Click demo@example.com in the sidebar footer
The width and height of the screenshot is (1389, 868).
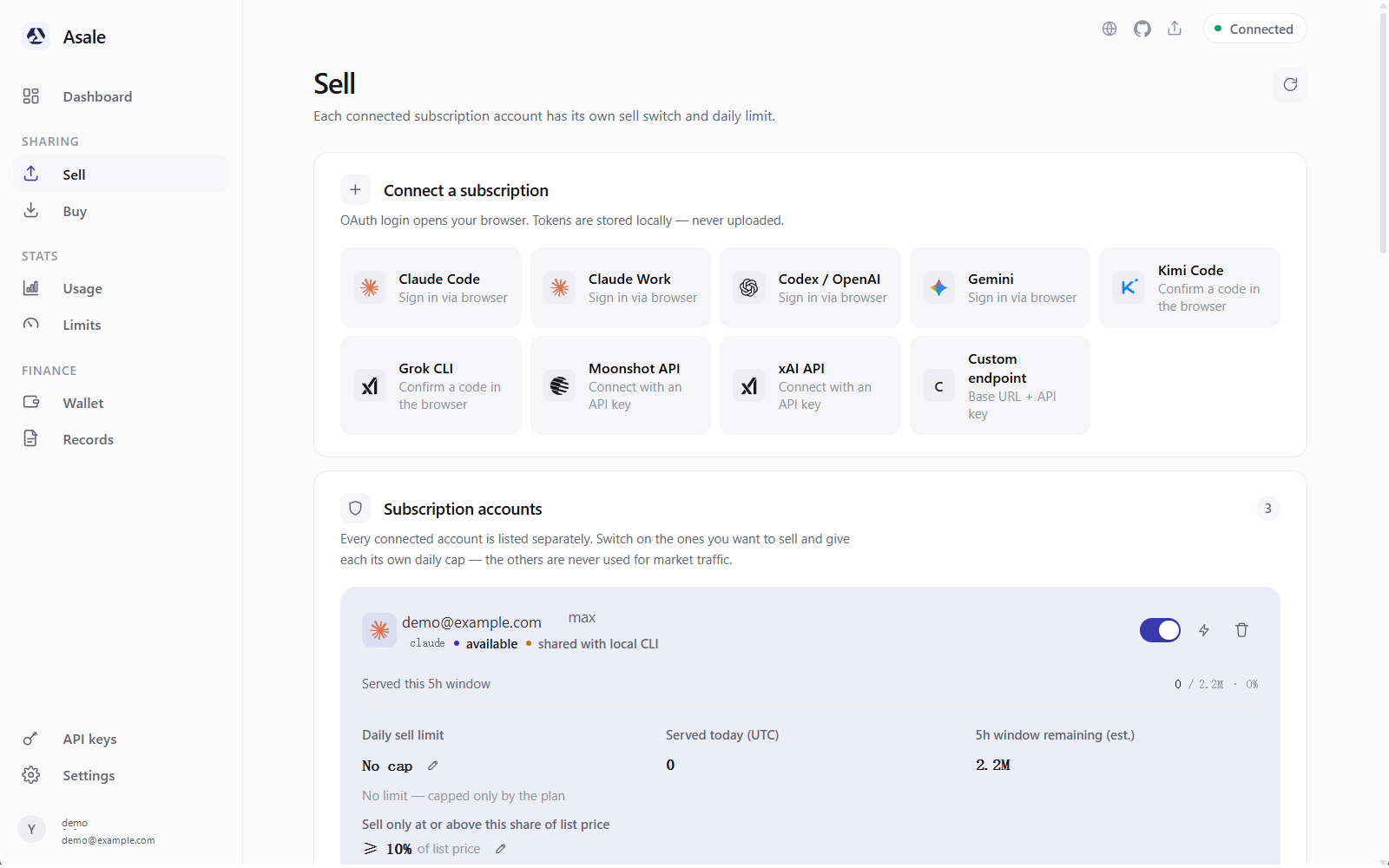[109, 840]
